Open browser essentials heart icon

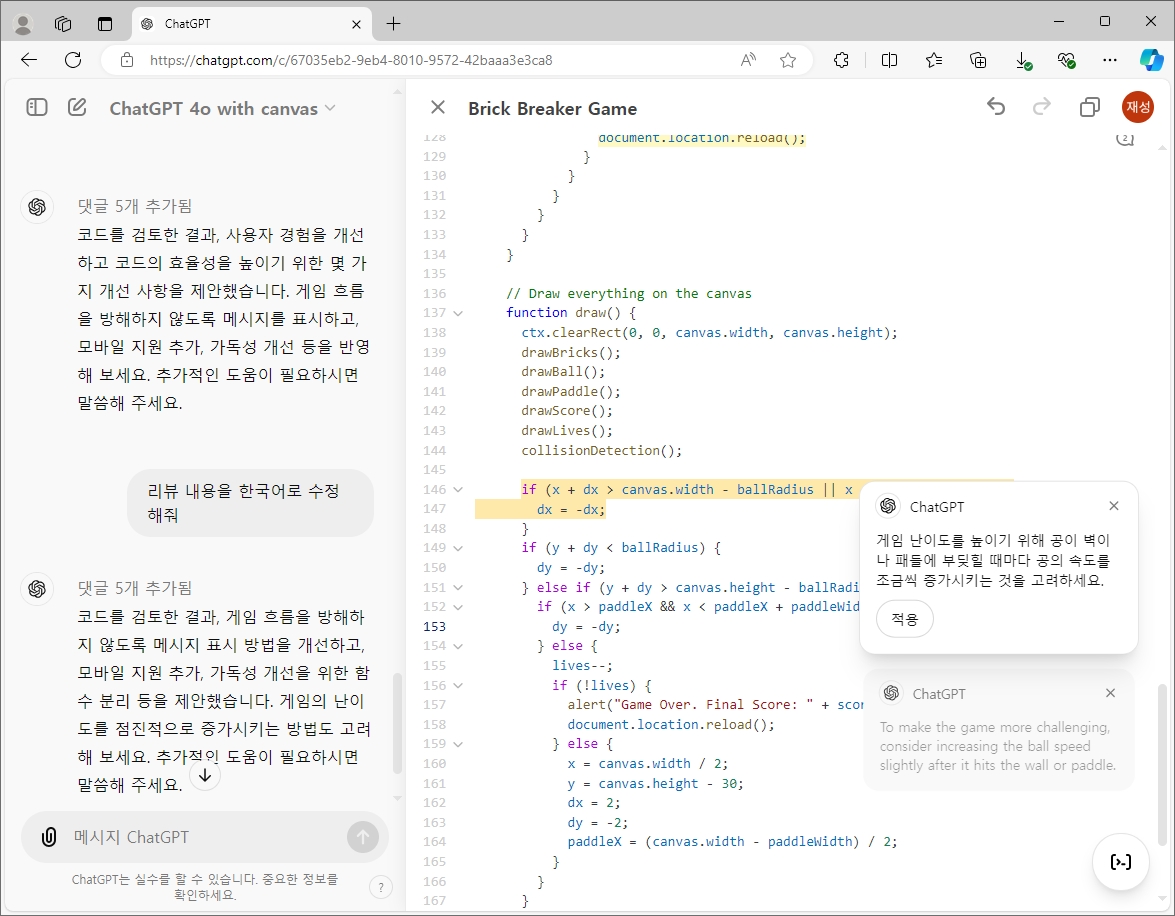1066,60
